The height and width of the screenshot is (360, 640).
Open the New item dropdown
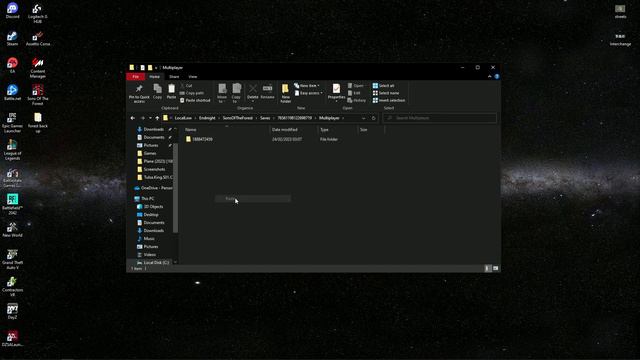pyautogui.click(x=307, y=86)
